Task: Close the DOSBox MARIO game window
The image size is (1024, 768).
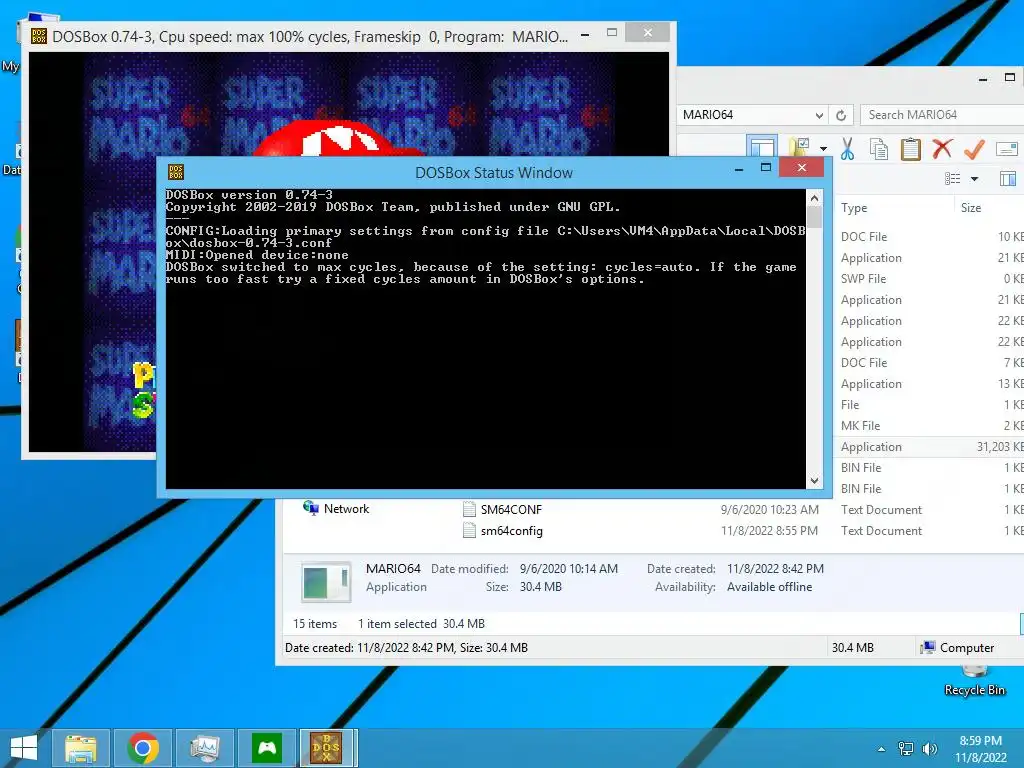Action: coord(647,33)
